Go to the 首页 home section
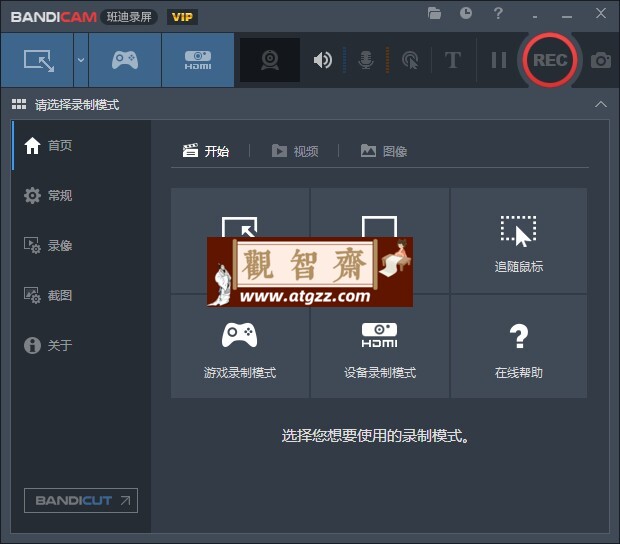 pyautogui.click(x=81, y=145)
